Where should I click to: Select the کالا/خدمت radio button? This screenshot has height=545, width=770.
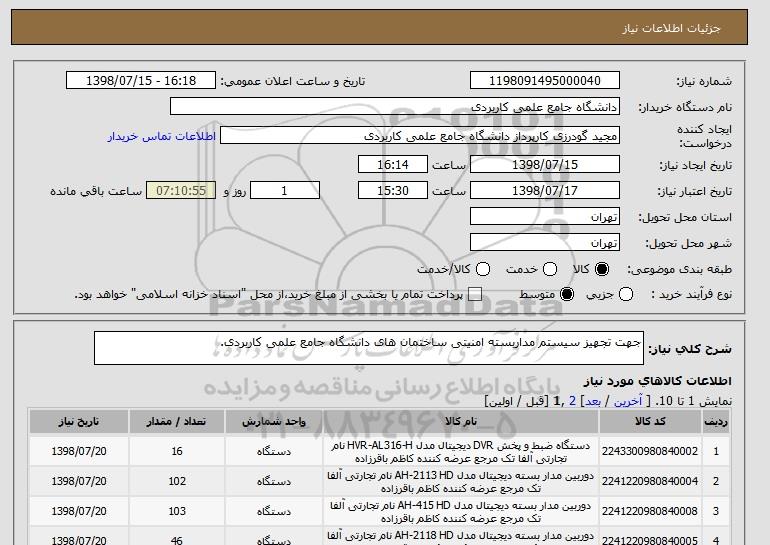tap(483, 269)
